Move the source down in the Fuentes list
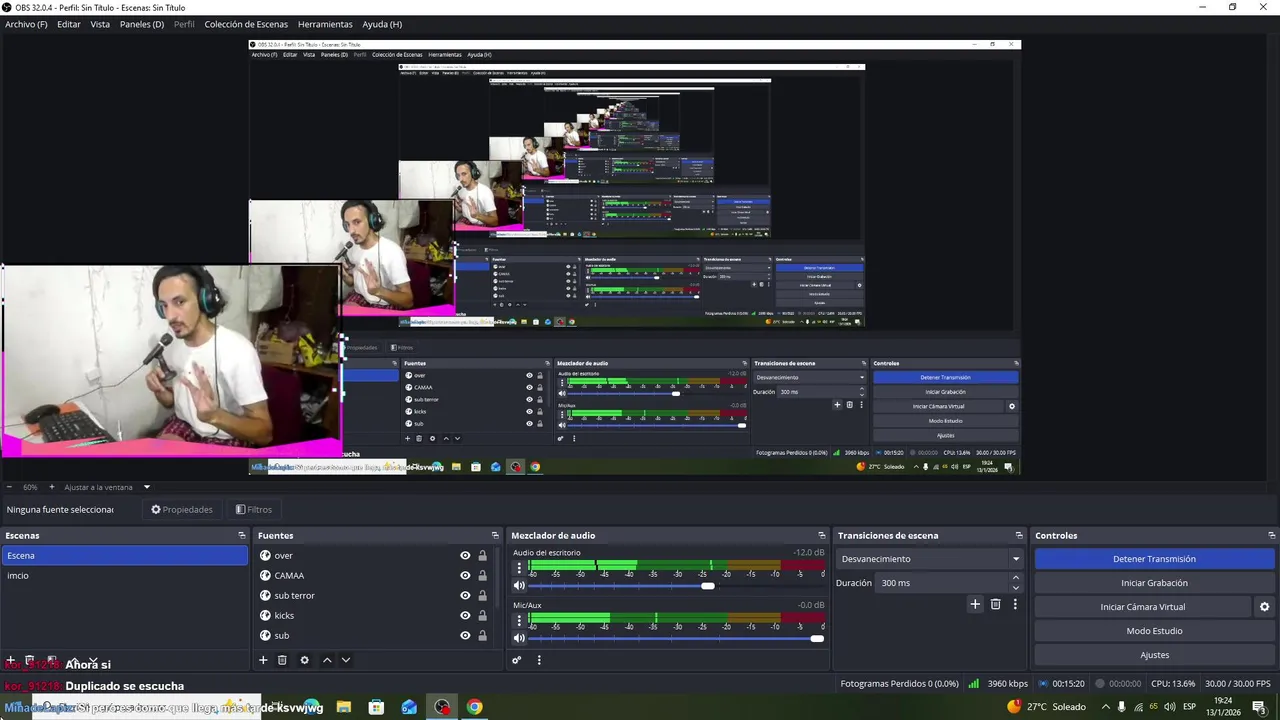1280x720 pixels. point(345,660)
